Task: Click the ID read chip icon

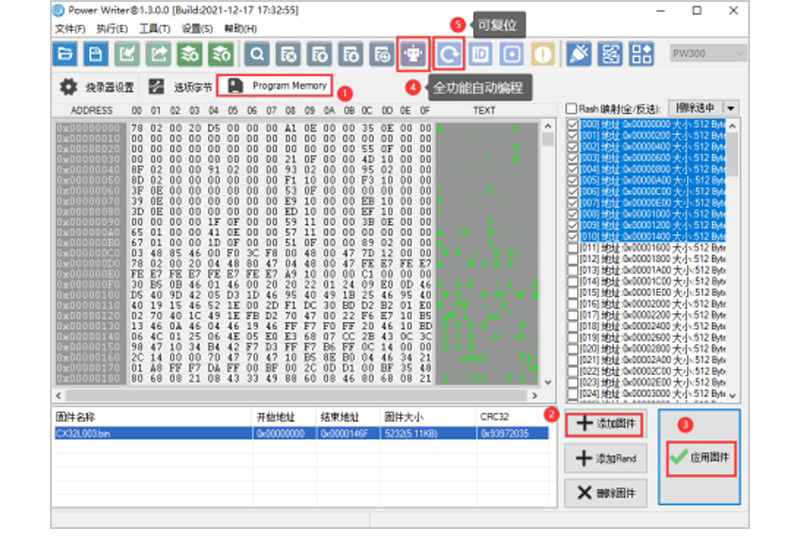Action: pyautogui.click(x=480, y=54)
